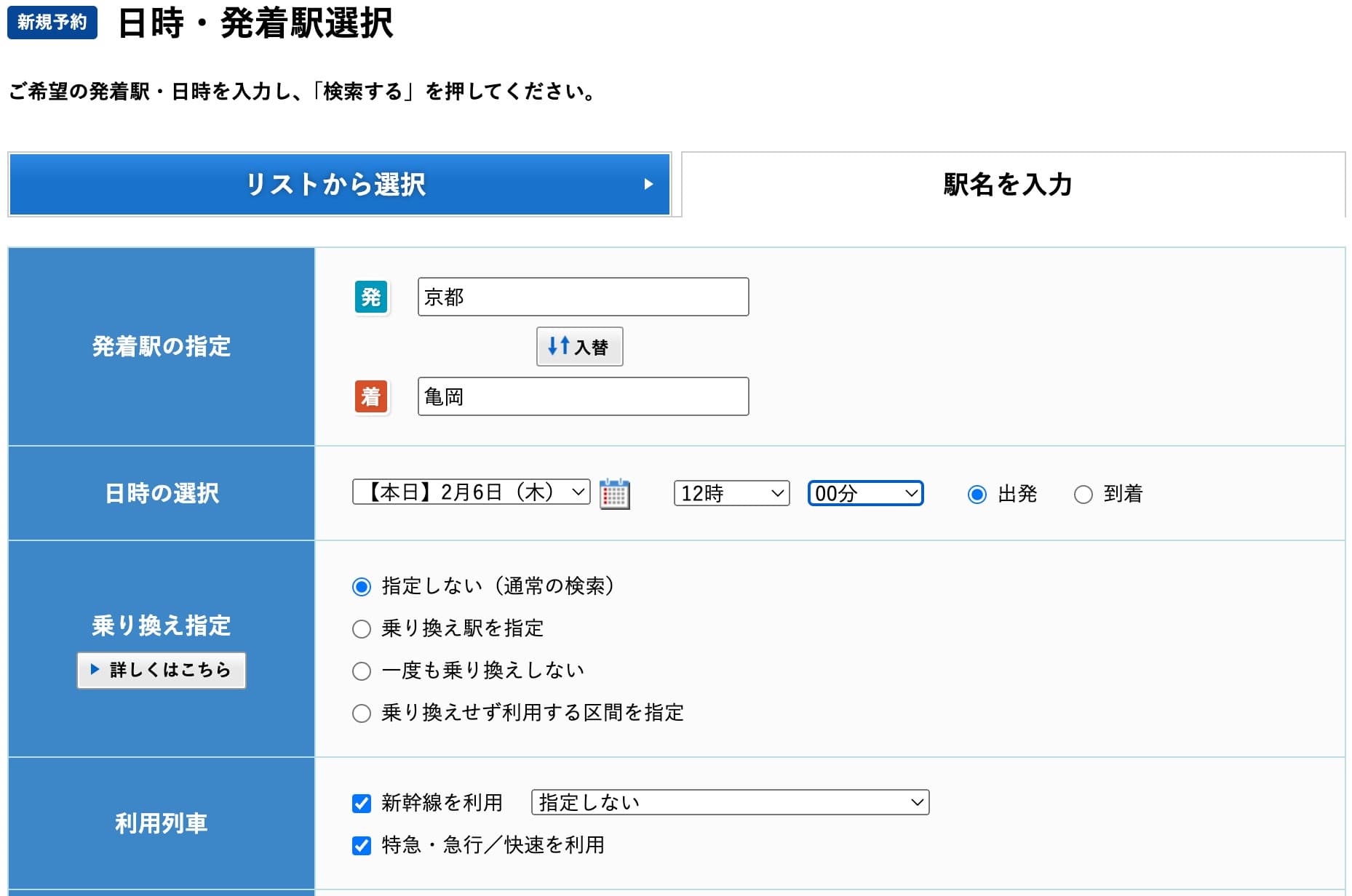Select 一度も乗り換えしない radio option
This screenshot has height=896, width=1352.
pos(362,671)
